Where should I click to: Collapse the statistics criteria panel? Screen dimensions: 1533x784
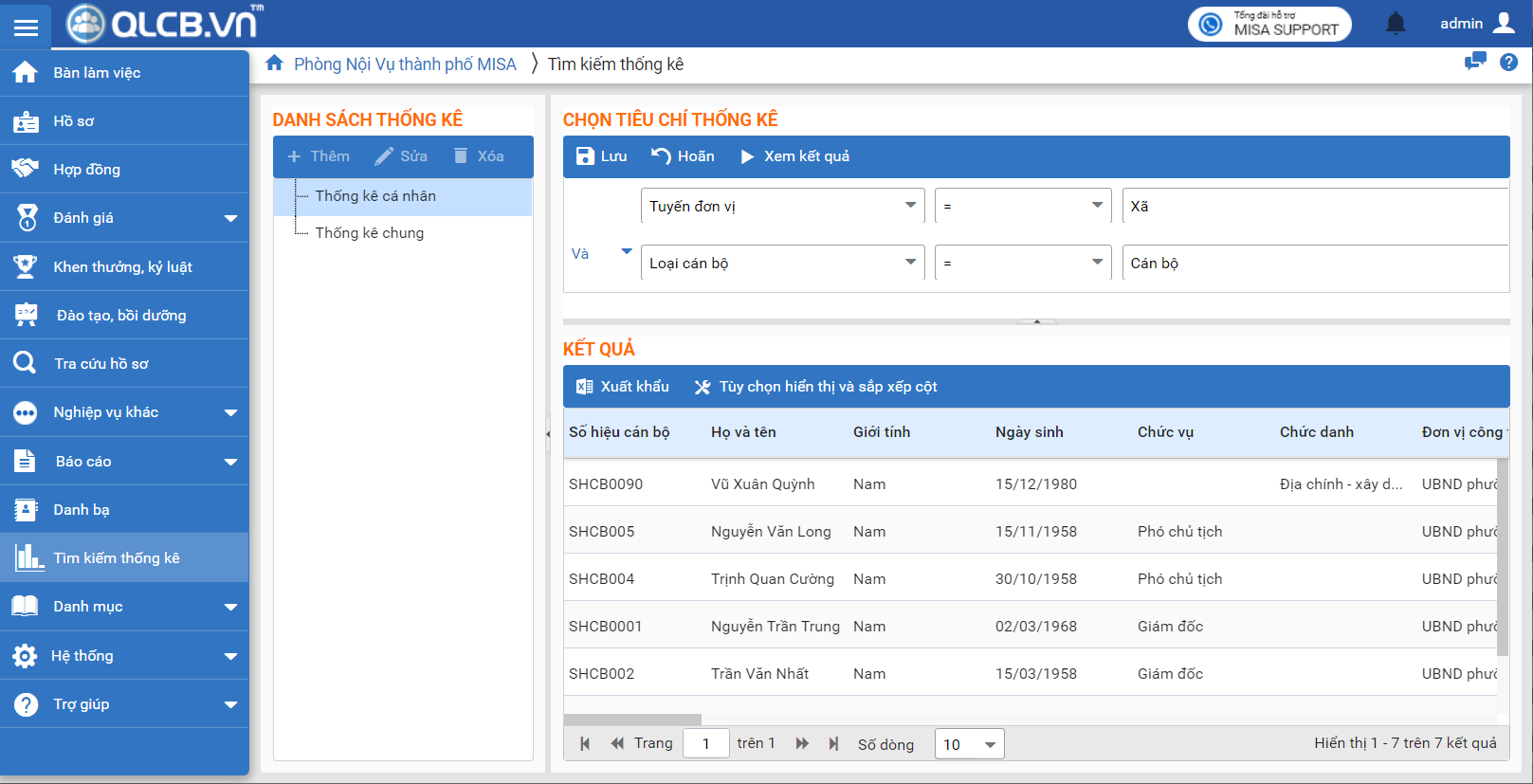coord(1036,321)
